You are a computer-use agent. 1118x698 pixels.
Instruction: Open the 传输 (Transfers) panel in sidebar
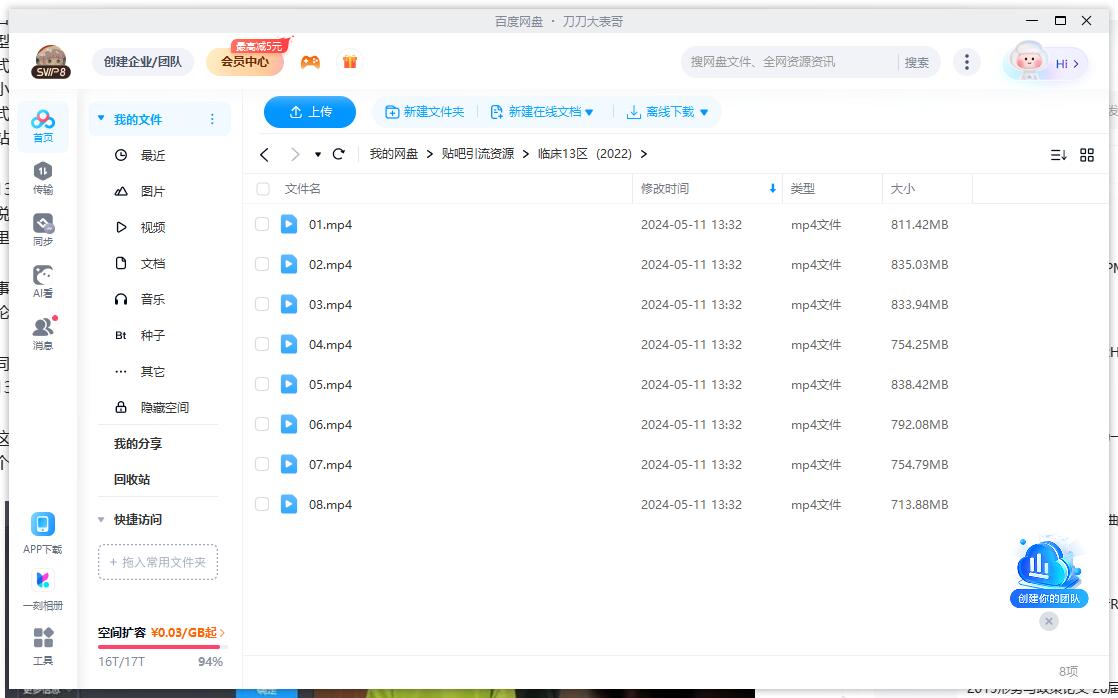(42, 180)
